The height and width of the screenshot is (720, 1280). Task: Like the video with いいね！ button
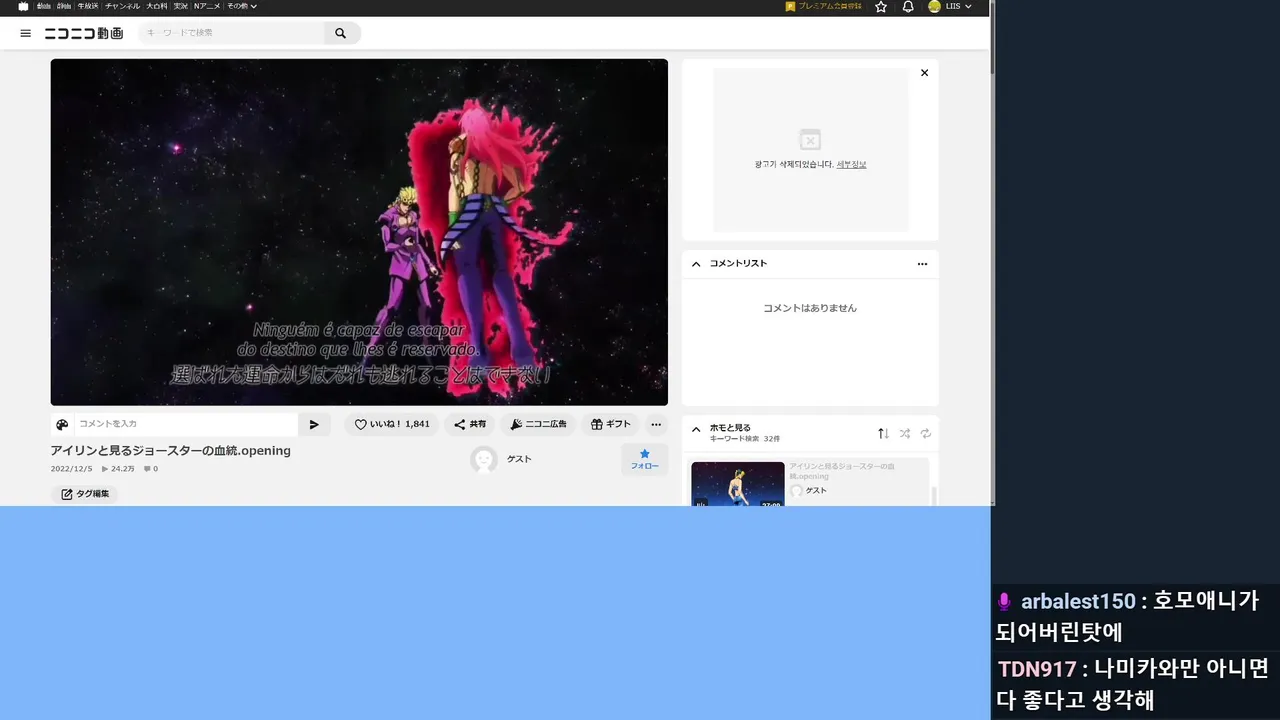[392, 424]
